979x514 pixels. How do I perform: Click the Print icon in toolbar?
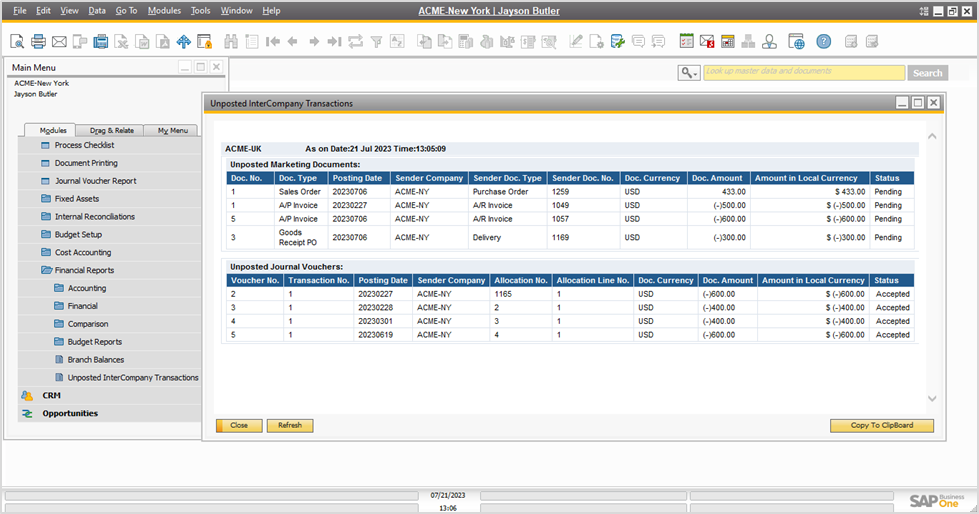pyautogui.click(x=38, y=42)
